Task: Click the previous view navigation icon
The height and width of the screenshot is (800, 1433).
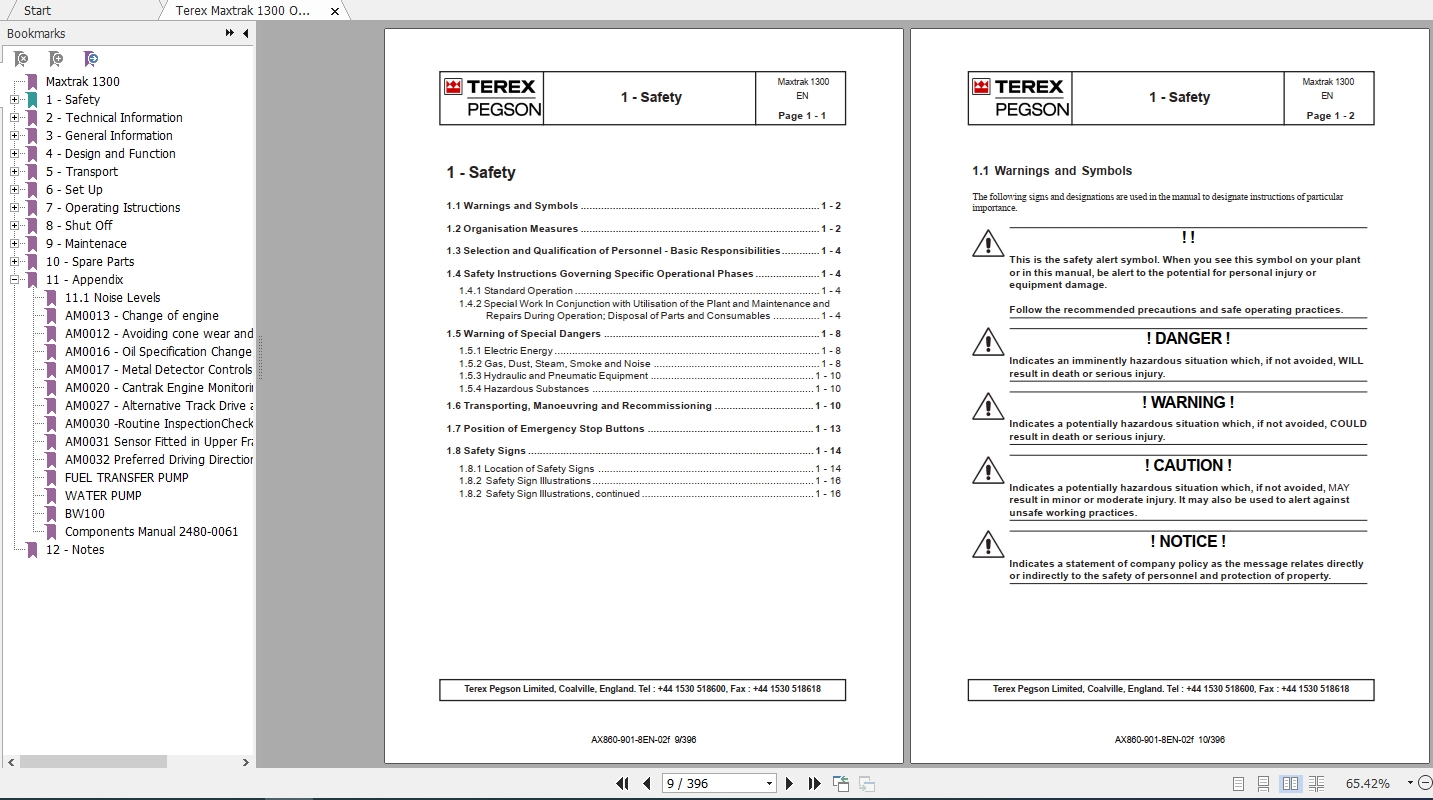Action: coord(840,784)
